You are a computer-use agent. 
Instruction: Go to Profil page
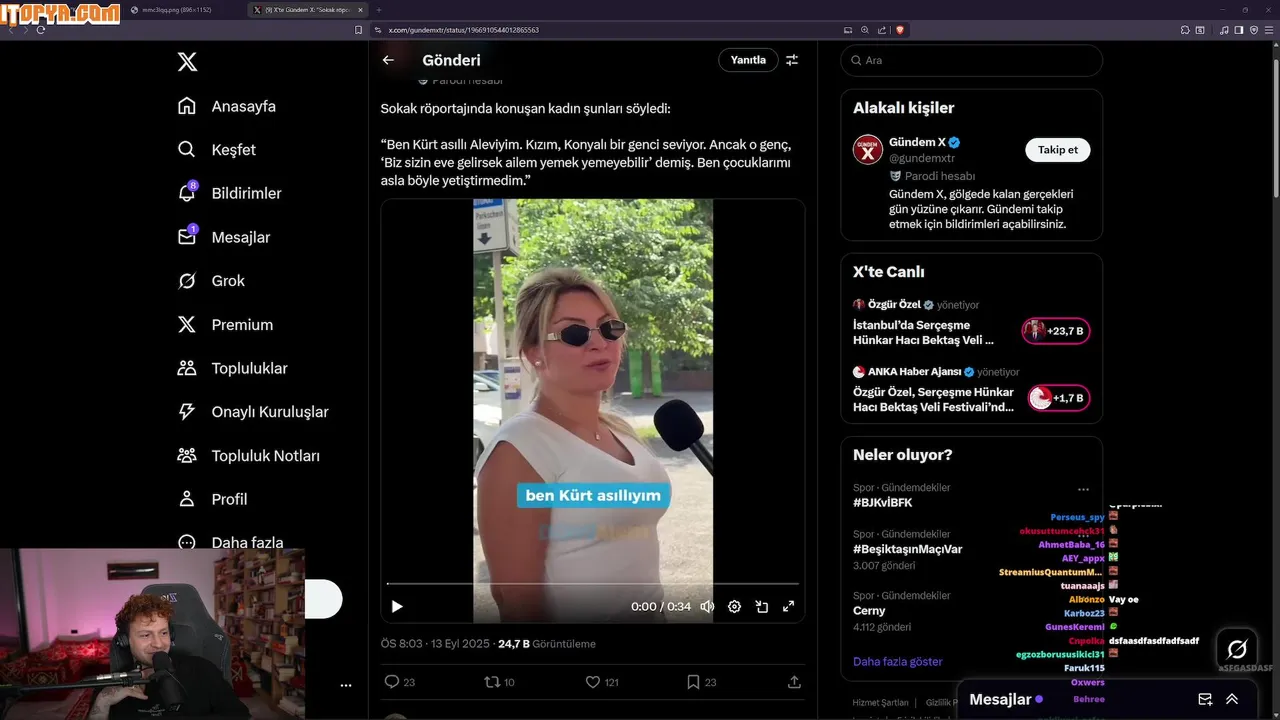(212, 499)
